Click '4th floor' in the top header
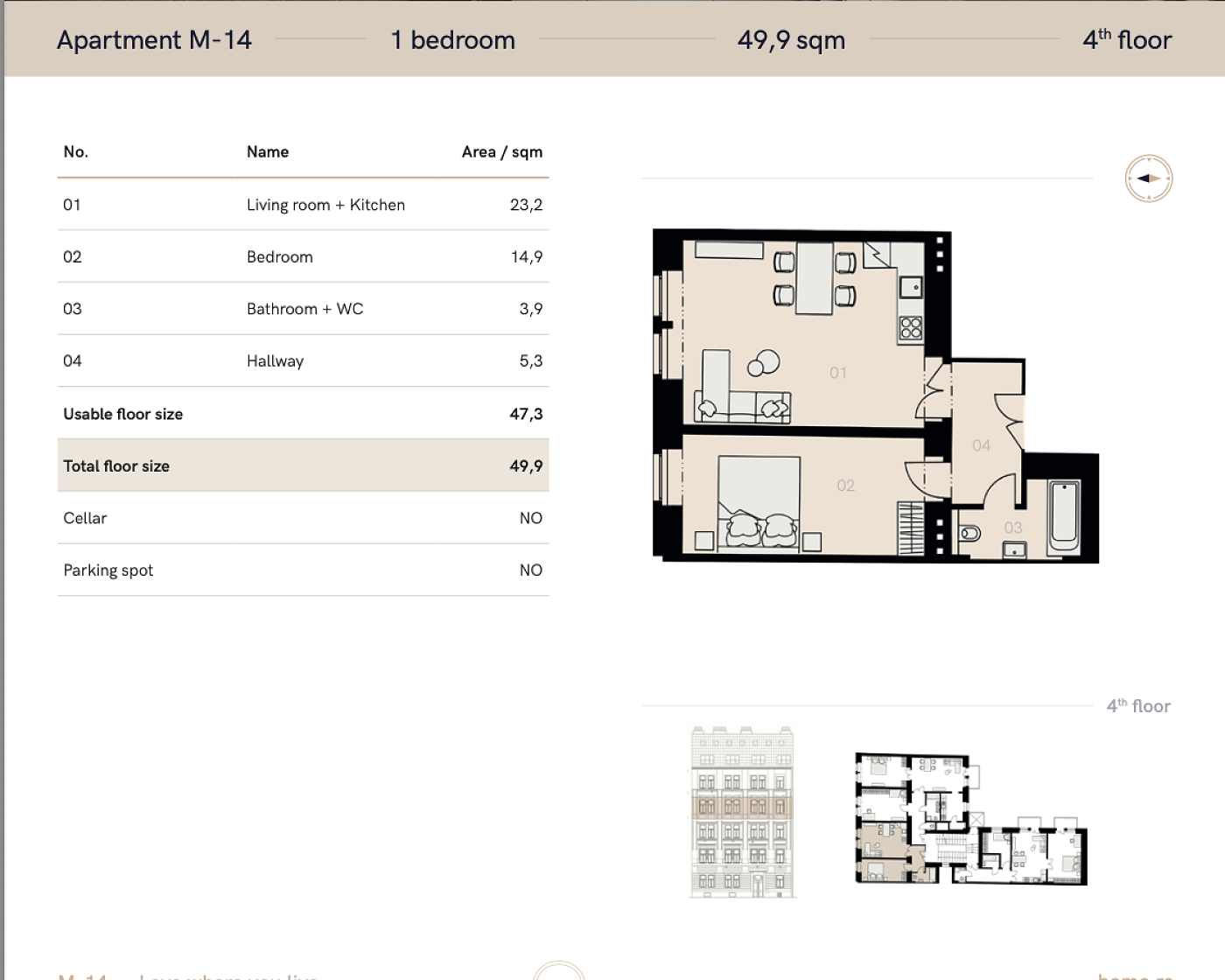Screen dimensions: 1225x980 pos(1127,39)
